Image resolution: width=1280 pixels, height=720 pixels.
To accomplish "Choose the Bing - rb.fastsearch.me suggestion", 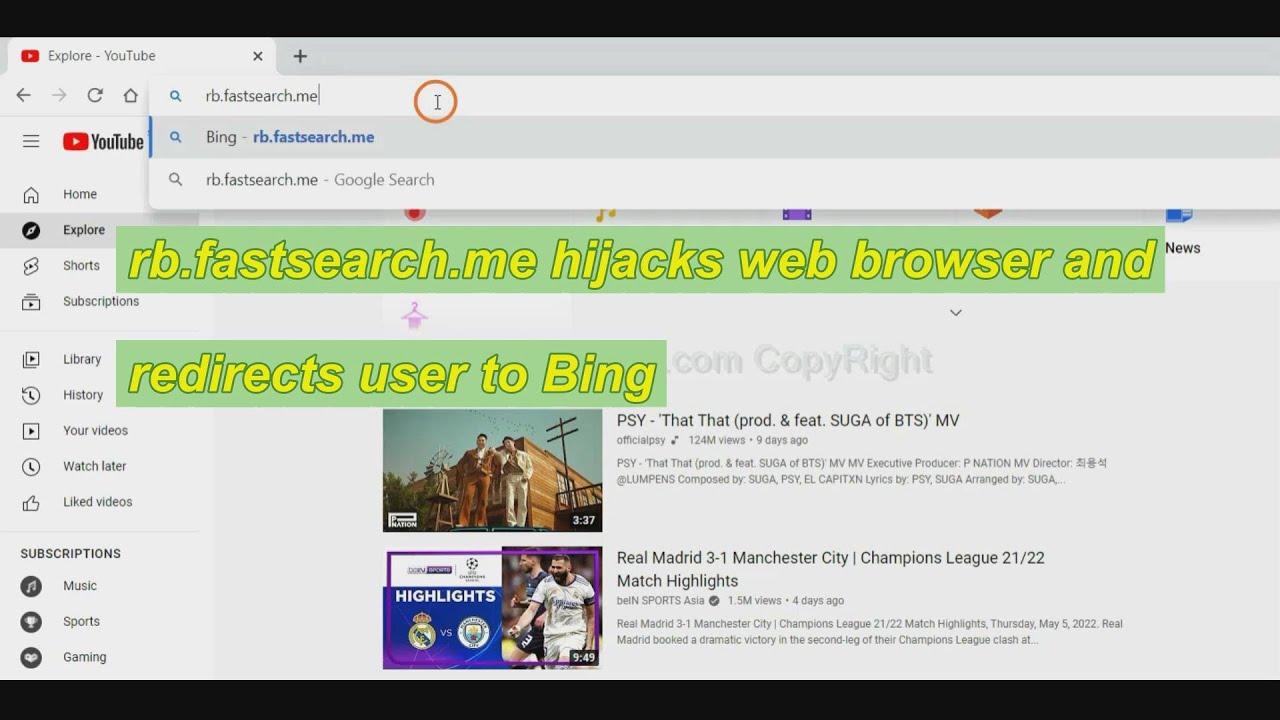I will coord(715,137).
